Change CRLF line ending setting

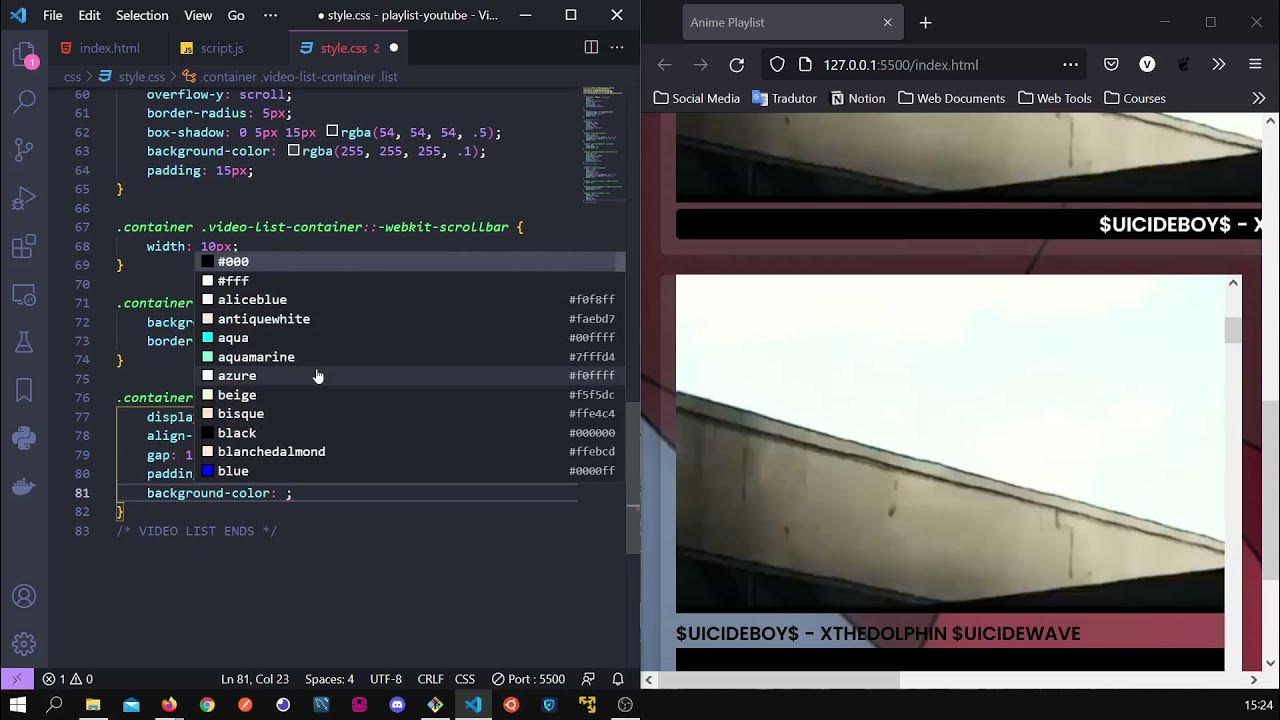point(430,679)
